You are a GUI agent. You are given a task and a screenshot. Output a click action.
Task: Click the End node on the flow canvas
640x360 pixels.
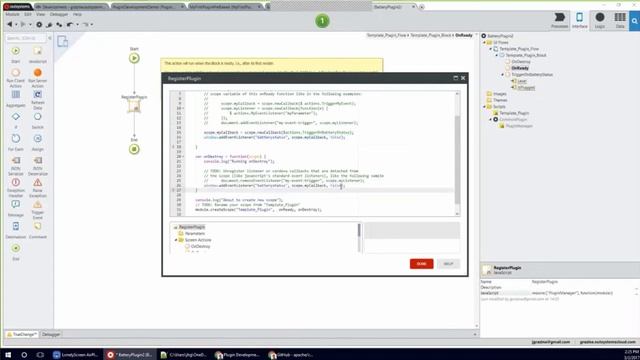[x=134, y=149]
